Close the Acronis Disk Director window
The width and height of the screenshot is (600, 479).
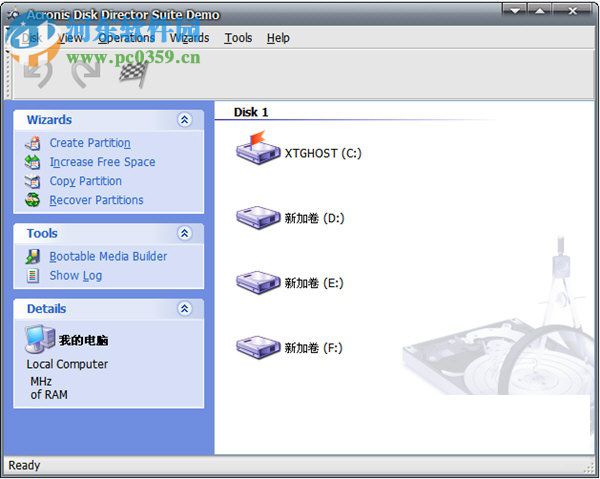(x=573, y=10)
